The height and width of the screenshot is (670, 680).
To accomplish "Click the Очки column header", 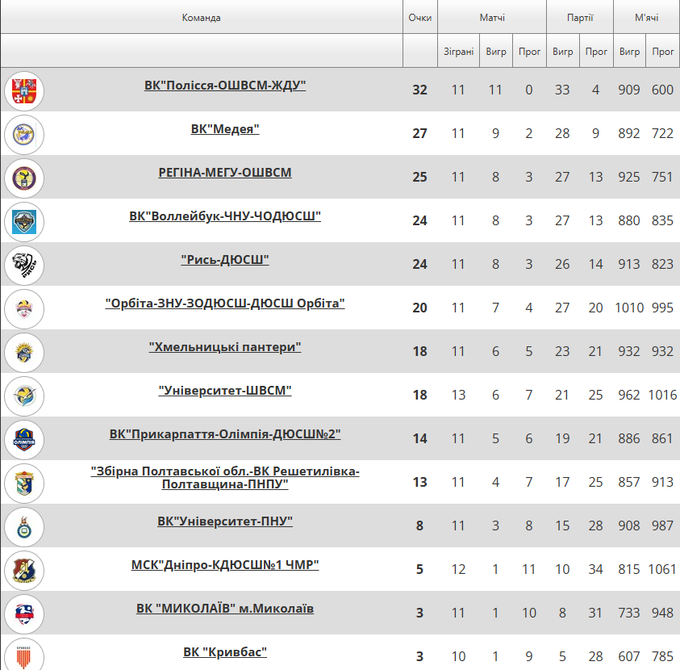I will tap(420, 18).
